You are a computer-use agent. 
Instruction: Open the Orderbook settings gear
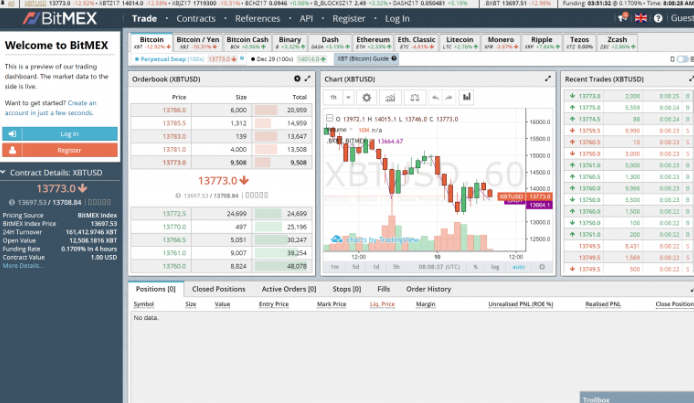click(297, 79)
